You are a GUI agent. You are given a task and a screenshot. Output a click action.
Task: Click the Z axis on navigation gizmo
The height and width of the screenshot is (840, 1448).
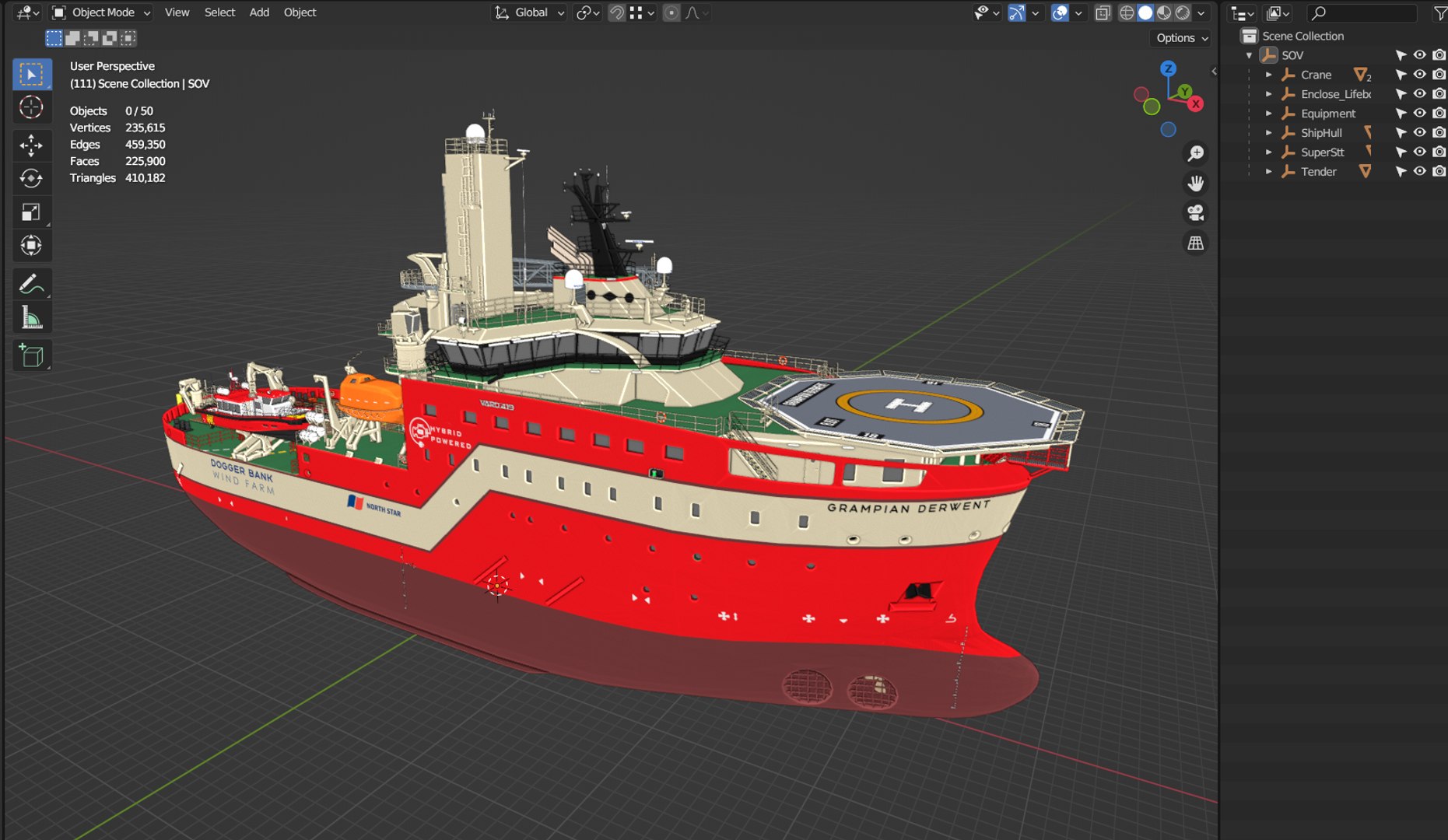coord(1168,68)
